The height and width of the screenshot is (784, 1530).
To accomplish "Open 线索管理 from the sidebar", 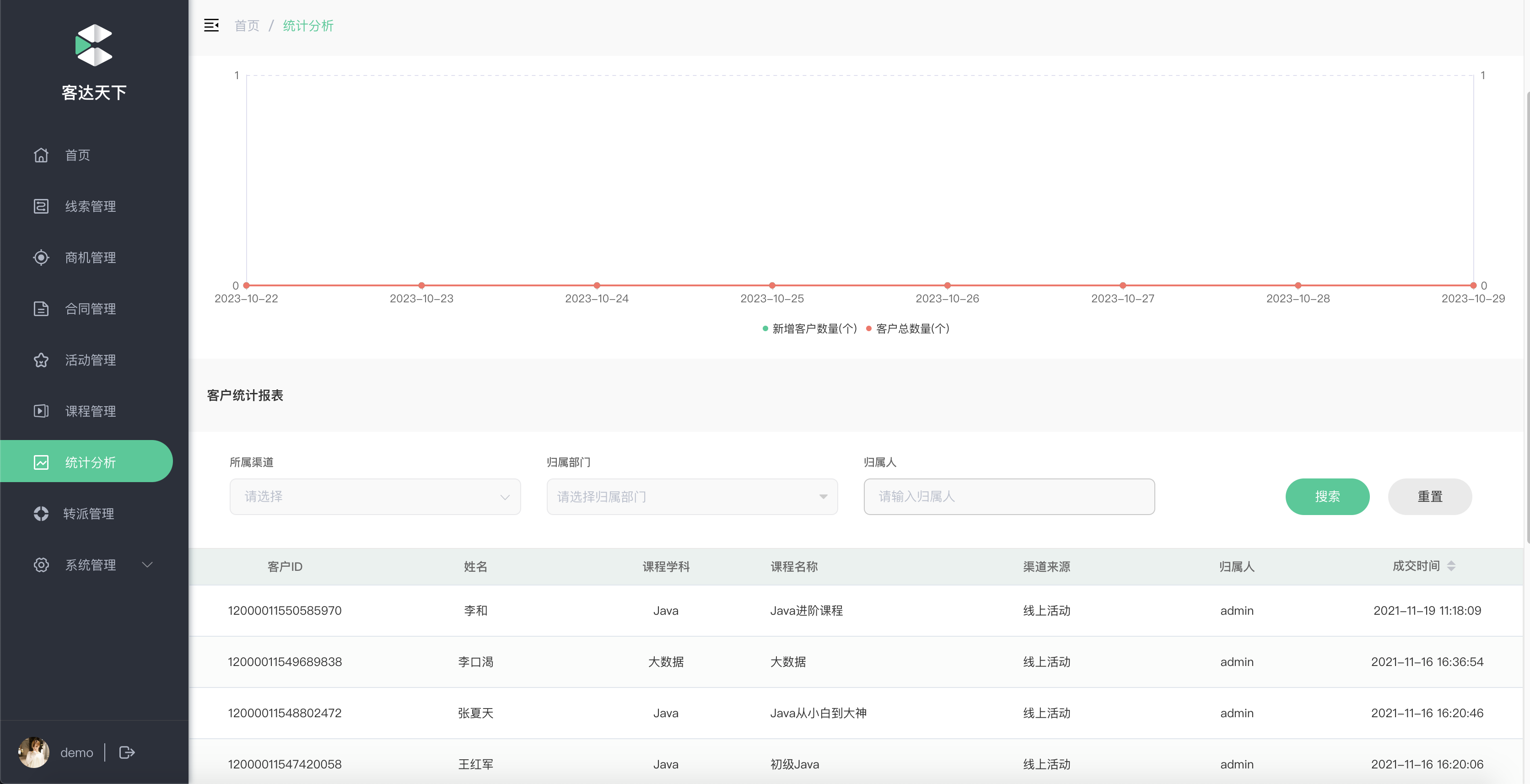I will pos(90,206).
